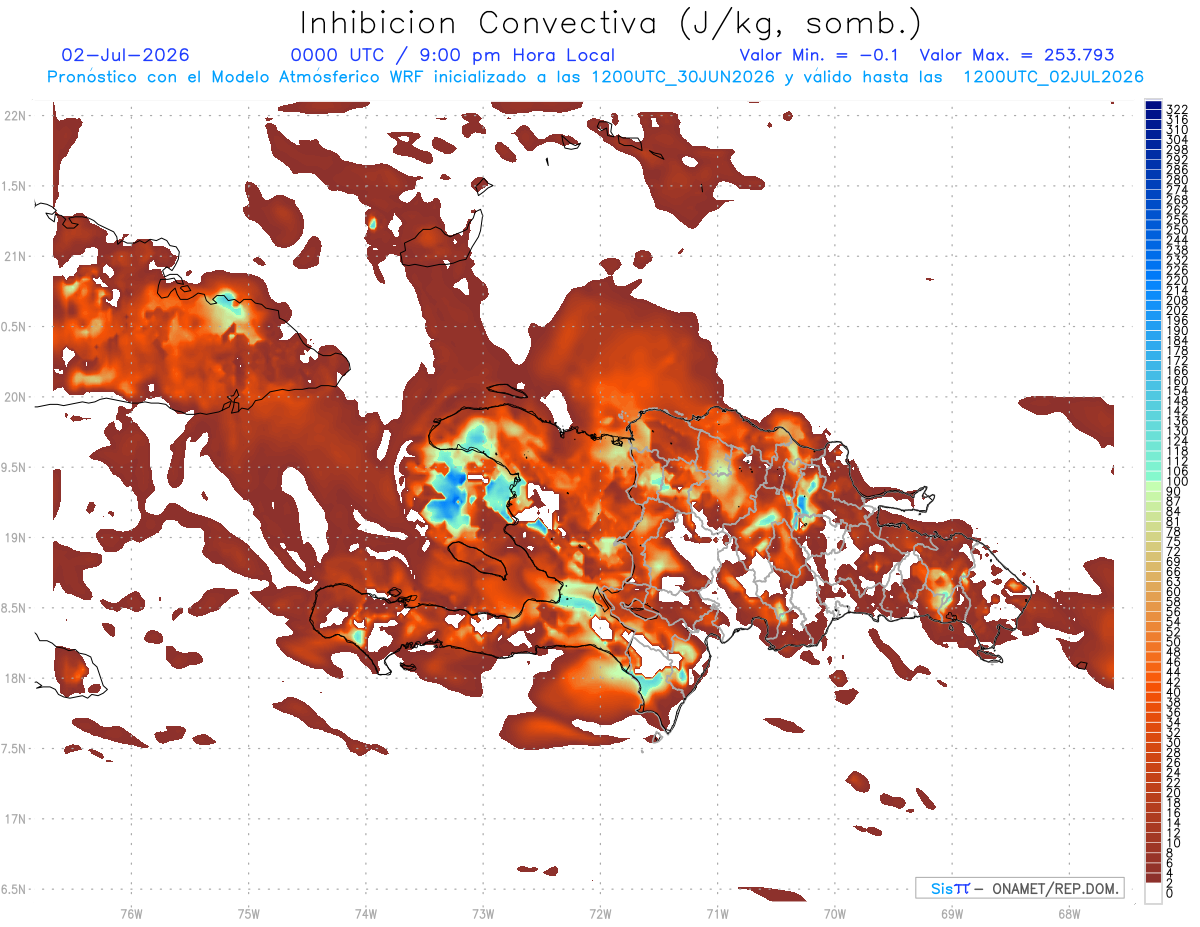
Task: Click the '68W' longitude label
Action: click(1069, 913)
